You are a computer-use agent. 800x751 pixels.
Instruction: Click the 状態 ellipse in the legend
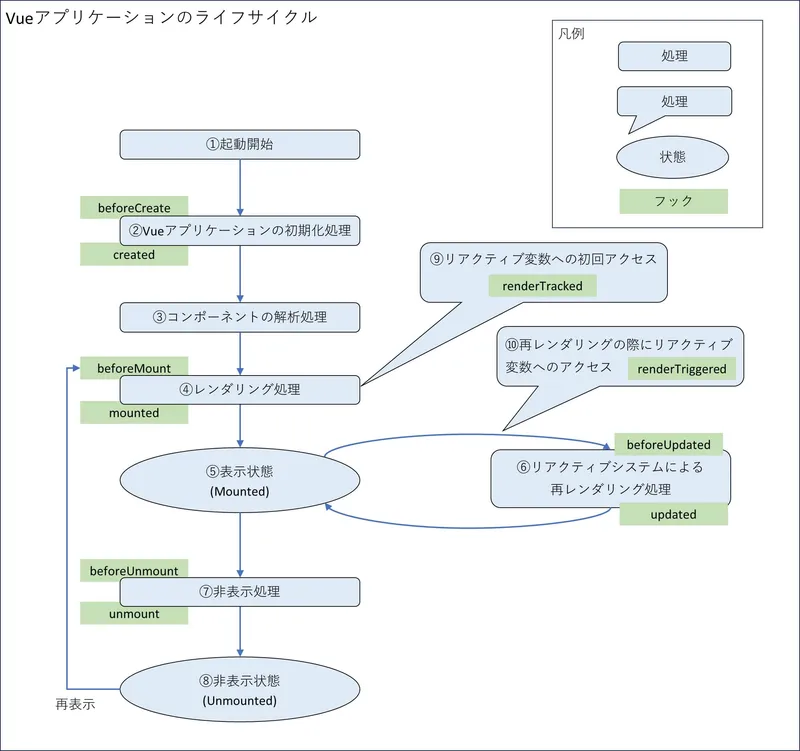coord(673,157)
